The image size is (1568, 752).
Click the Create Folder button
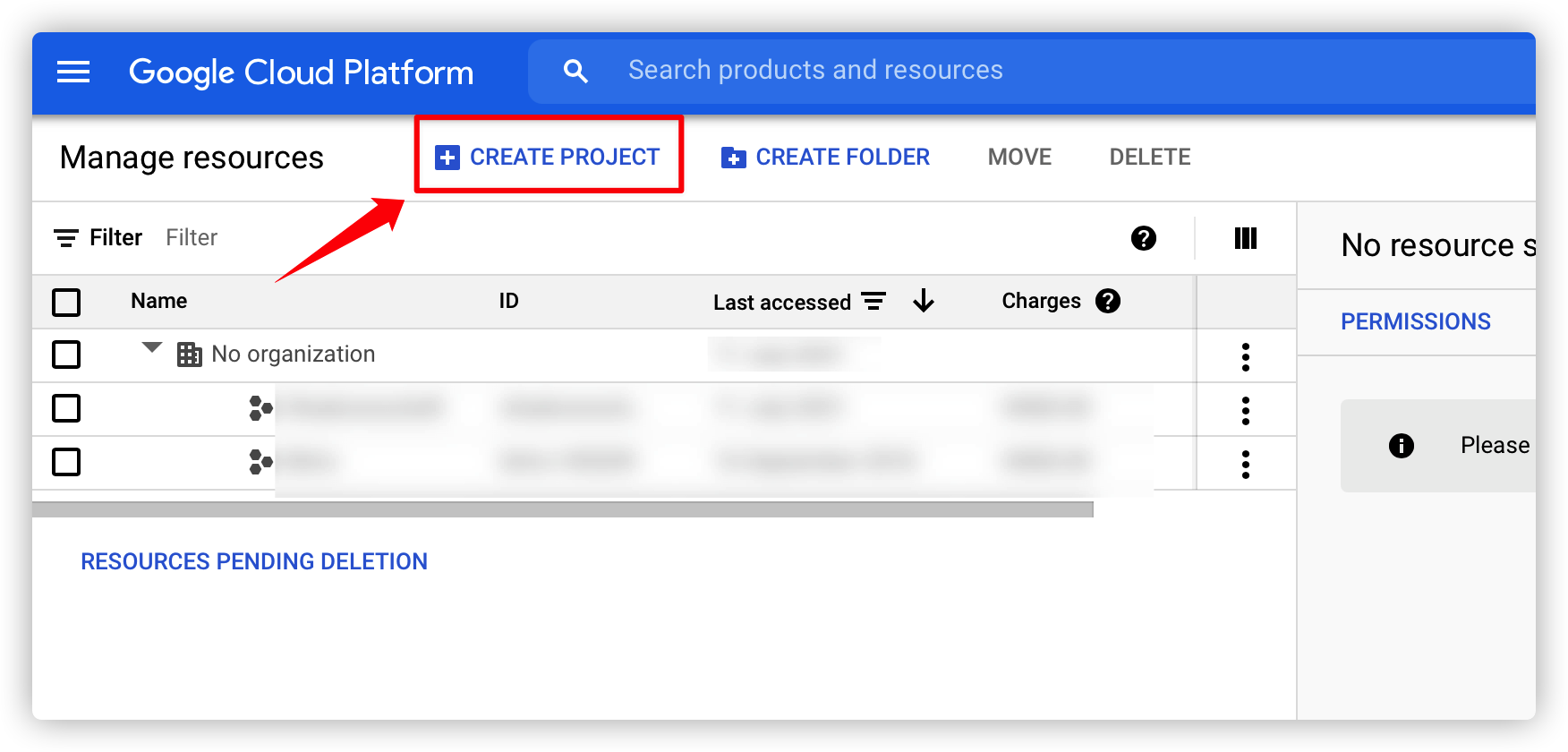(x=825, y=157)
